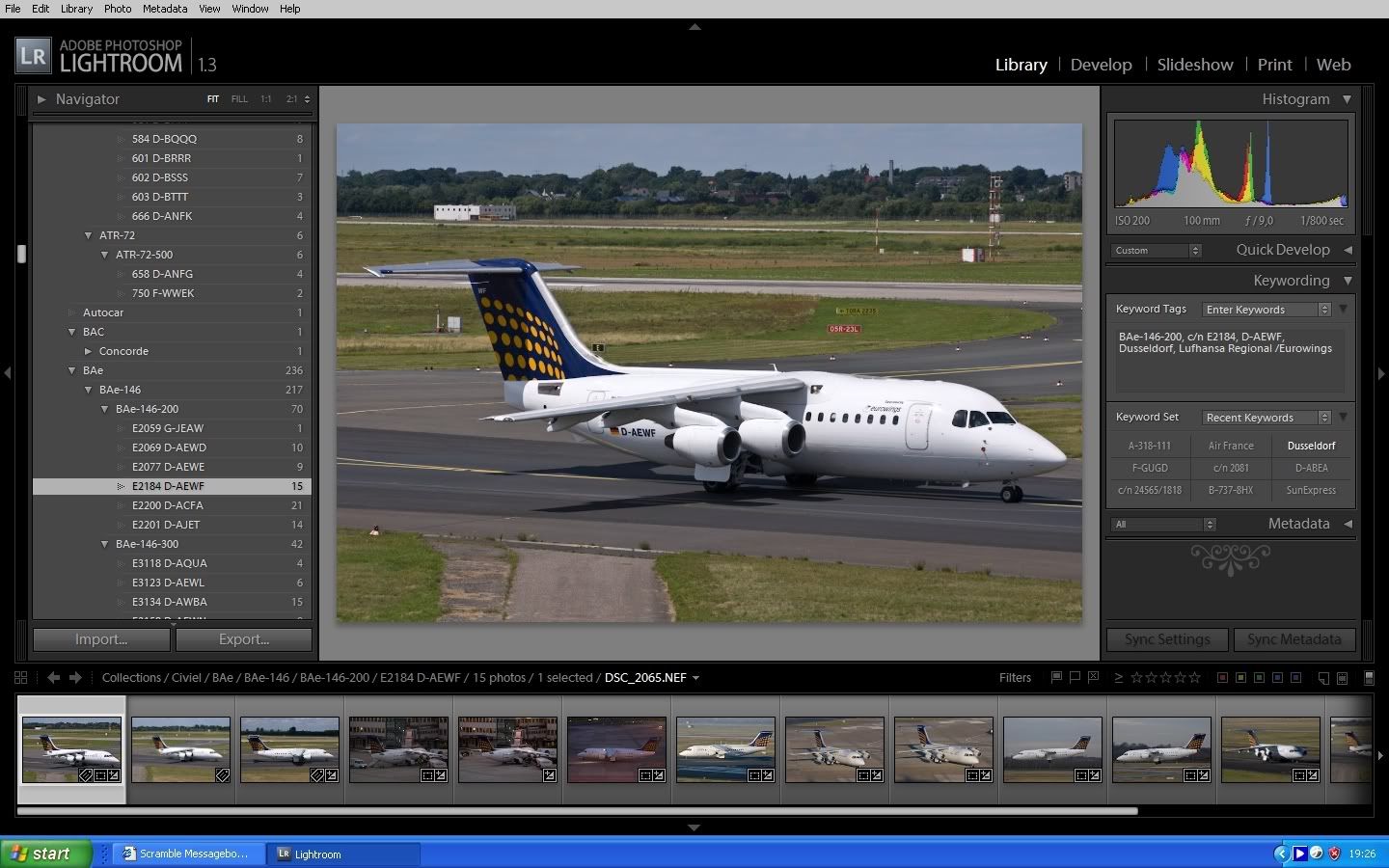Expand the Concorde collection
Viewport: 1389px width, 868px height.
pos(89,351)
